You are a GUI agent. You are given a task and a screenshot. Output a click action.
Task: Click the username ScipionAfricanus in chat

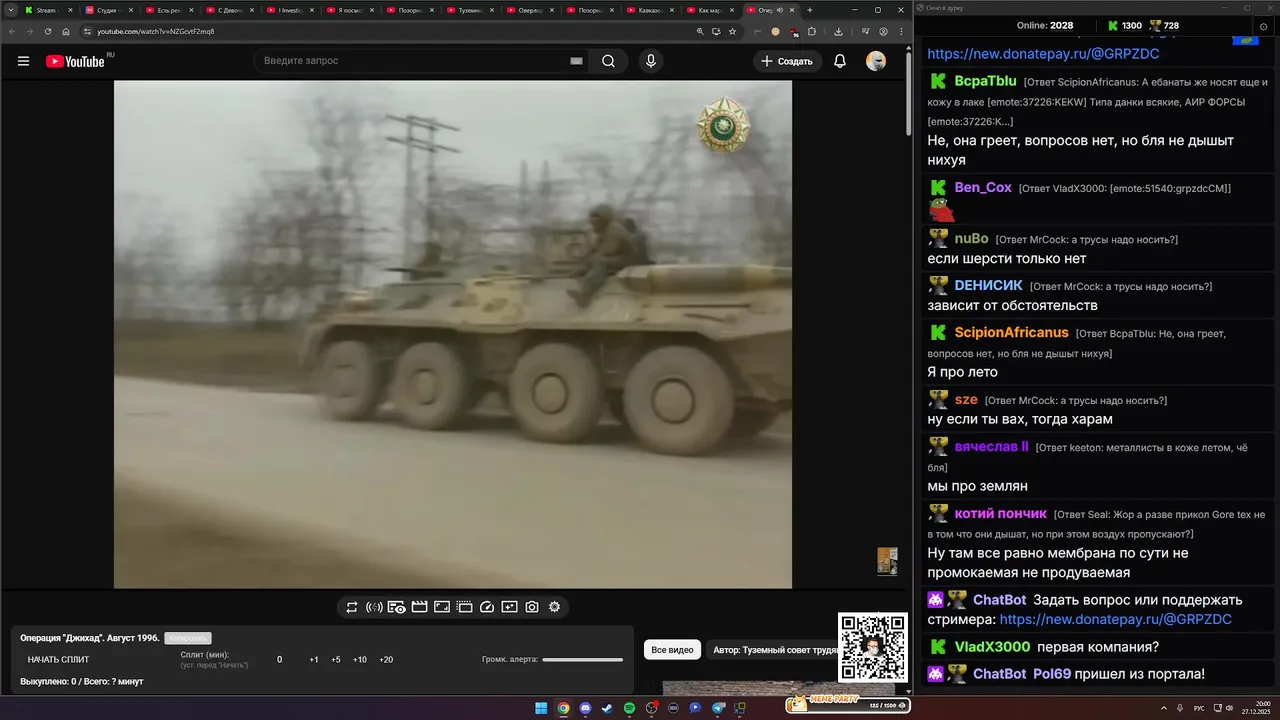[1012, 333]
